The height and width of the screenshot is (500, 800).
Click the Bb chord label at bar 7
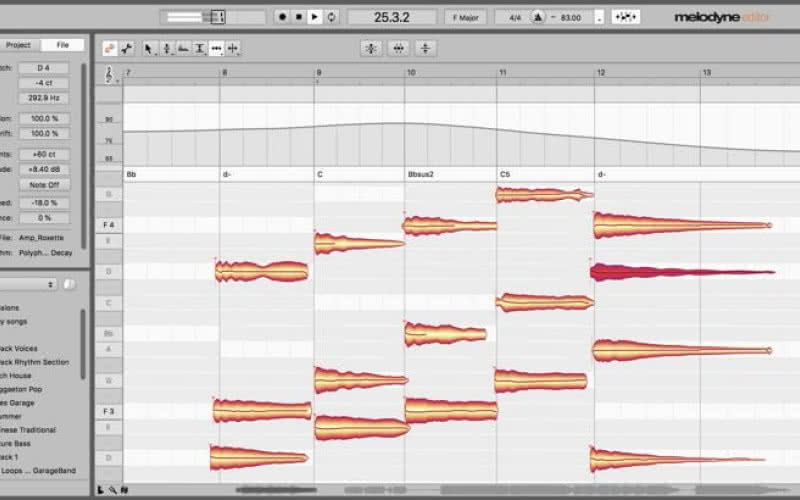tap(131, 174)
